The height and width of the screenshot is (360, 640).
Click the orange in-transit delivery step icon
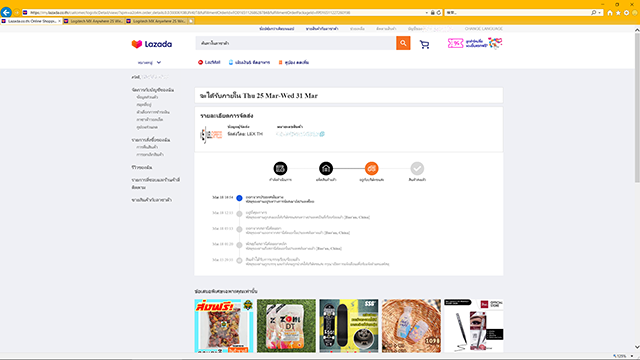tap(371, 168)
